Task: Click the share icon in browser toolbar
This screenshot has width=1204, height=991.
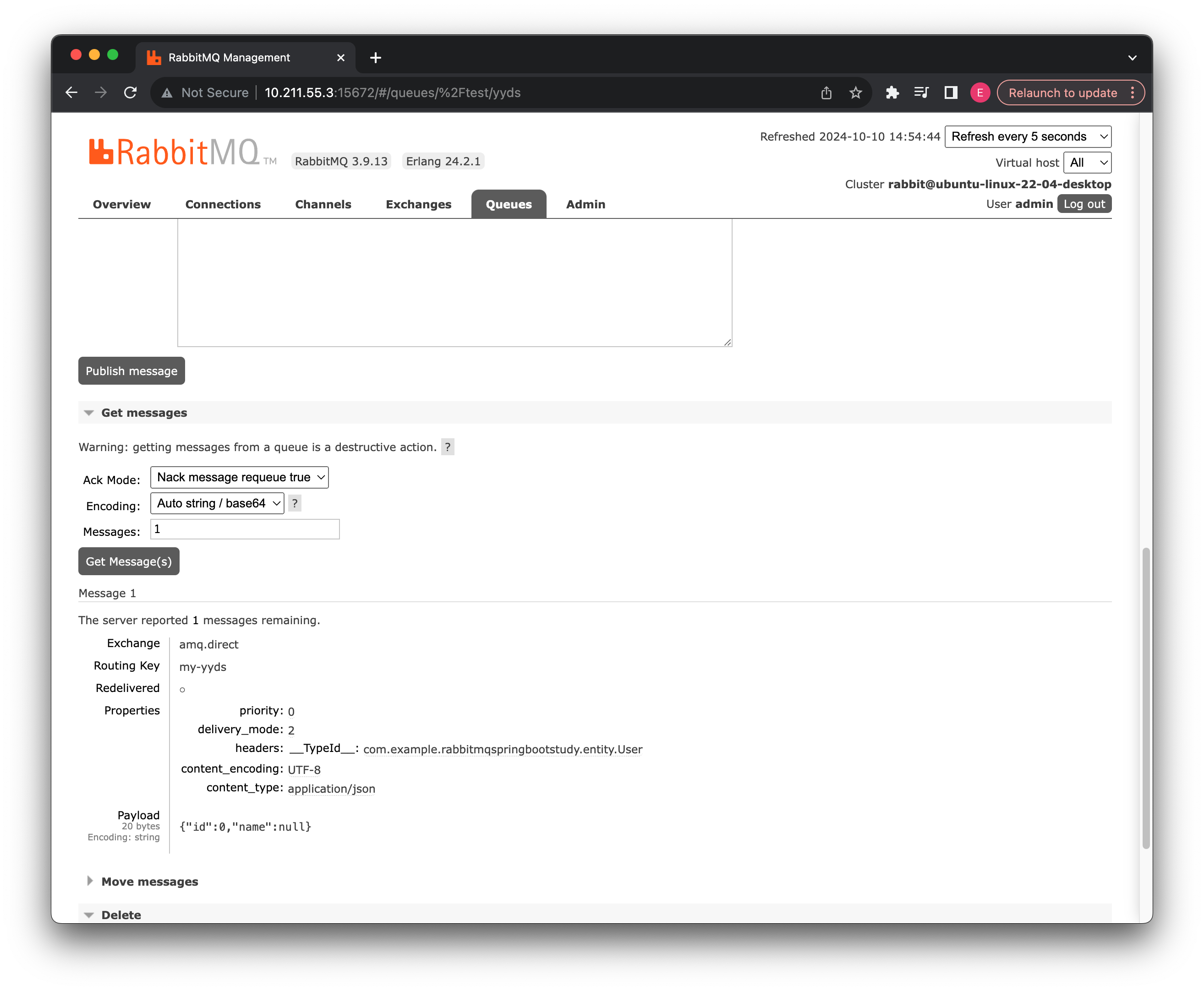Action: coord(826,93)
